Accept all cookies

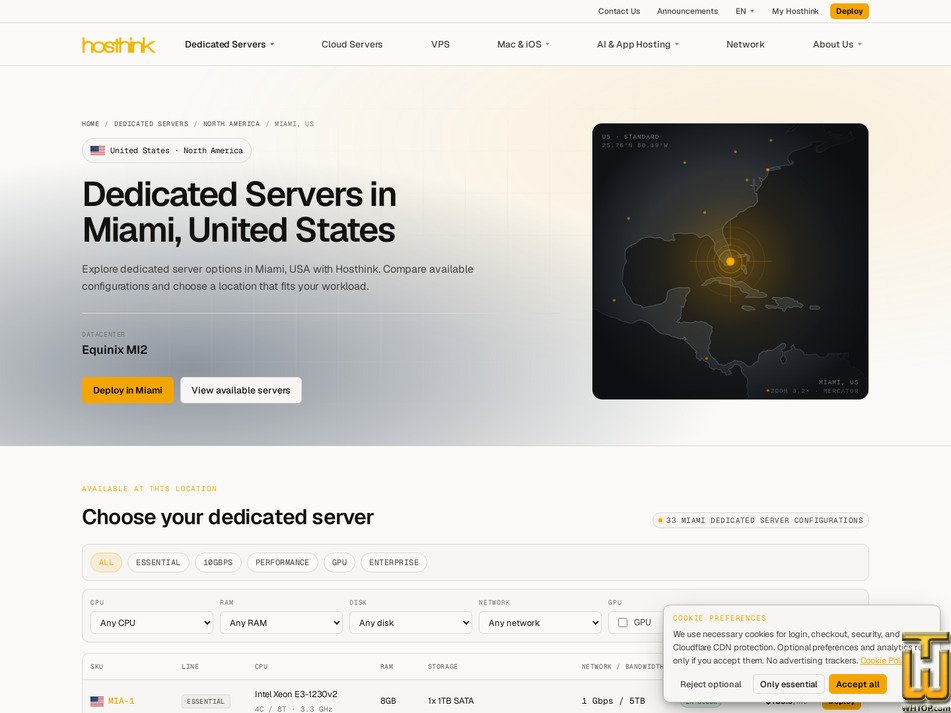point(858,684)
